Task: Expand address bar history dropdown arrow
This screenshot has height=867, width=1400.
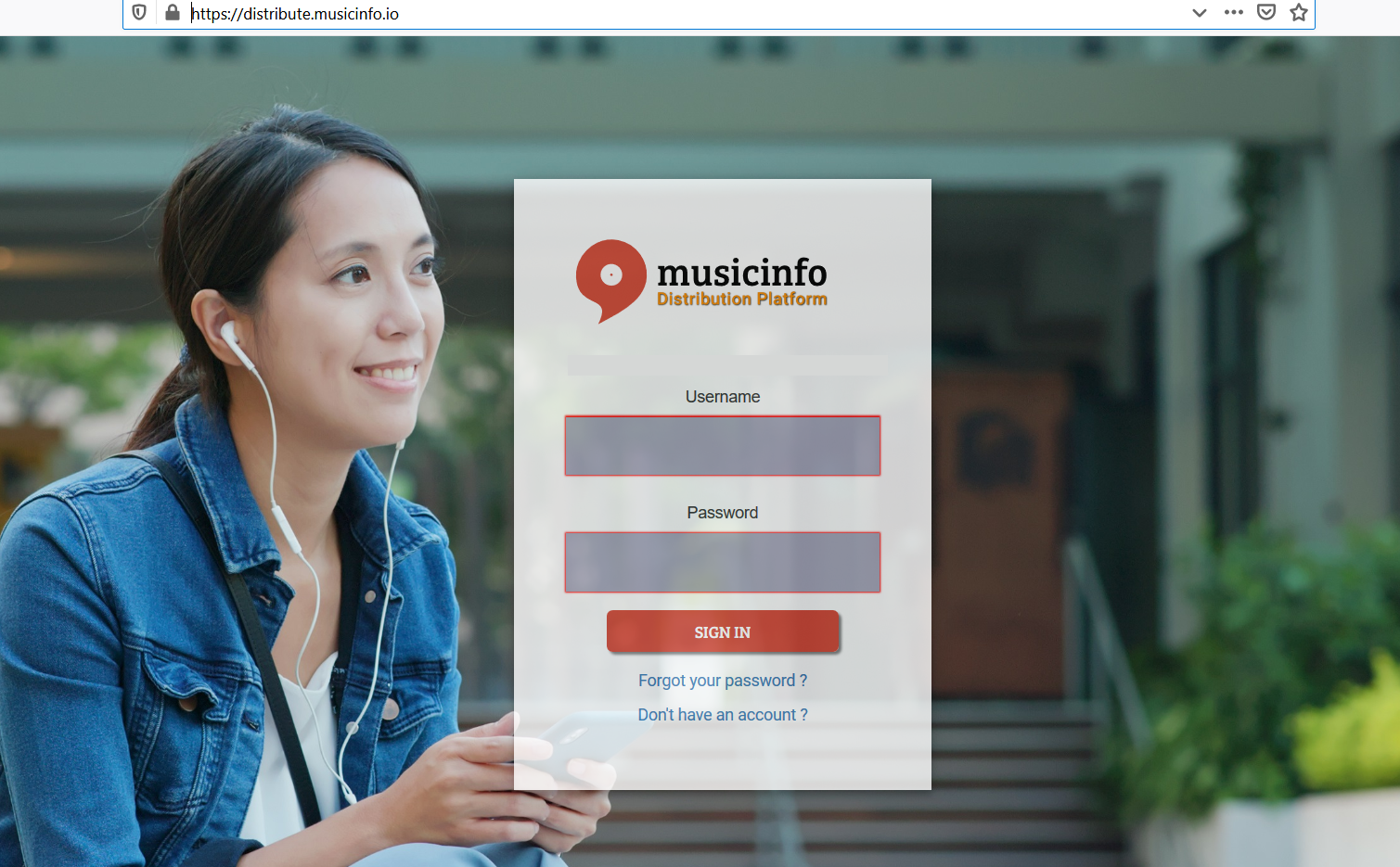Action: point(1200,13)
